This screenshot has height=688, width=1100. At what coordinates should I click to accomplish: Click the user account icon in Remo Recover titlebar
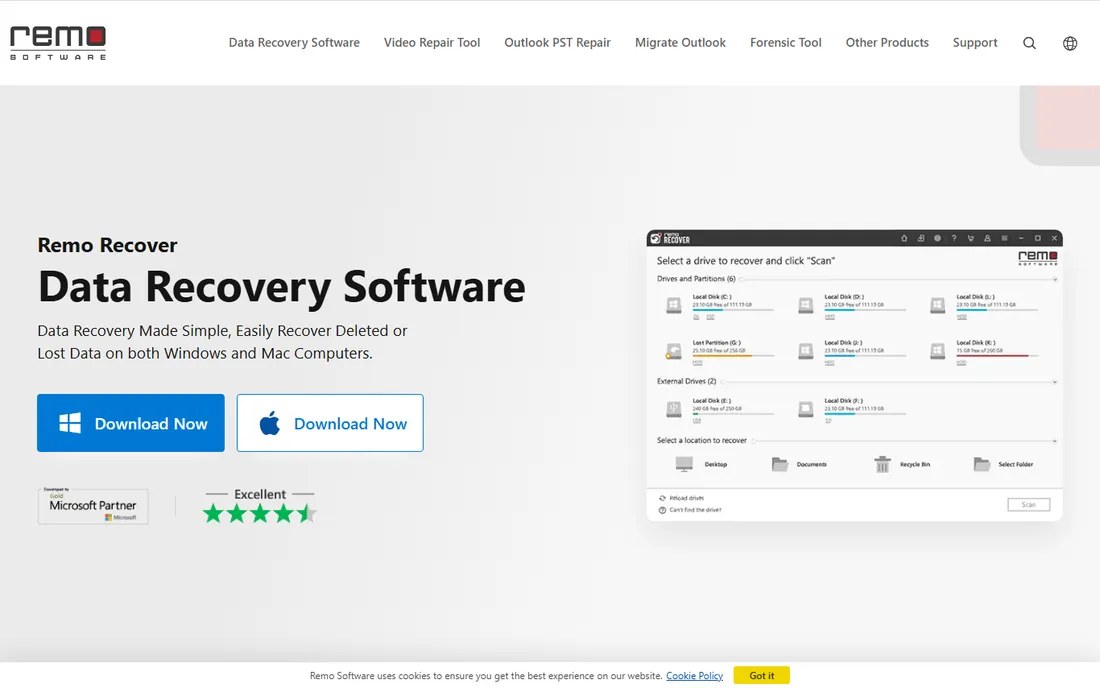click(x=987, y=238)
